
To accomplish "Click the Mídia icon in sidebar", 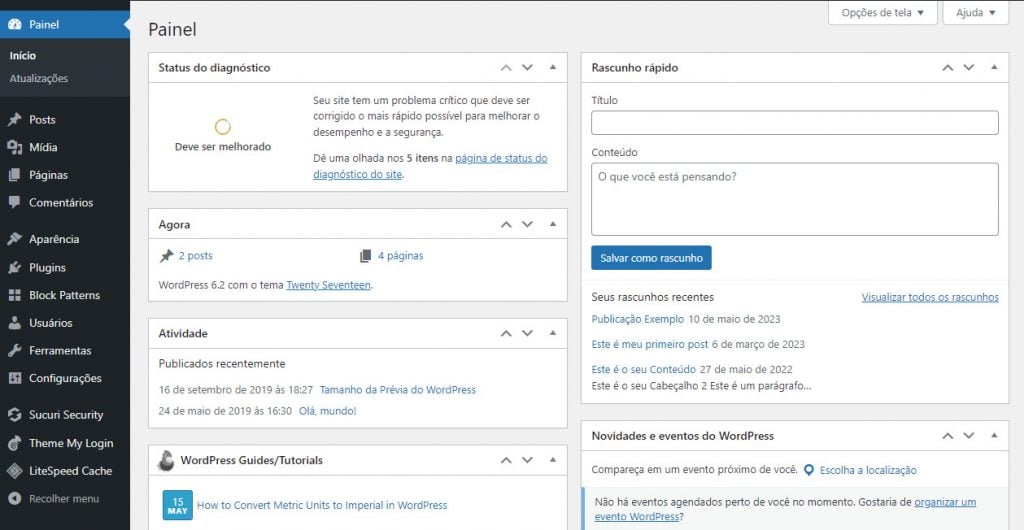I will coord(14,148).
